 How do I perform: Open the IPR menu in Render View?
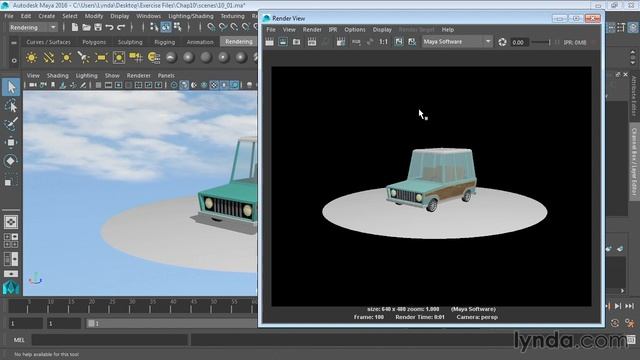tap(333, 29)
